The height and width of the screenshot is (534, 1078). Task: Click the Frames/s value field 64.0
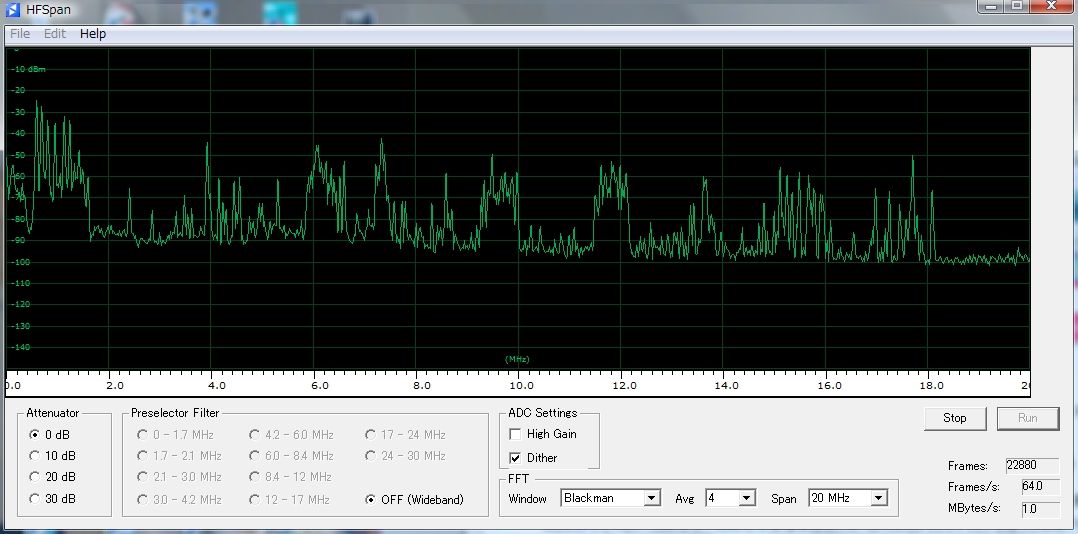pyautogui.click(x=1040, y=487)
